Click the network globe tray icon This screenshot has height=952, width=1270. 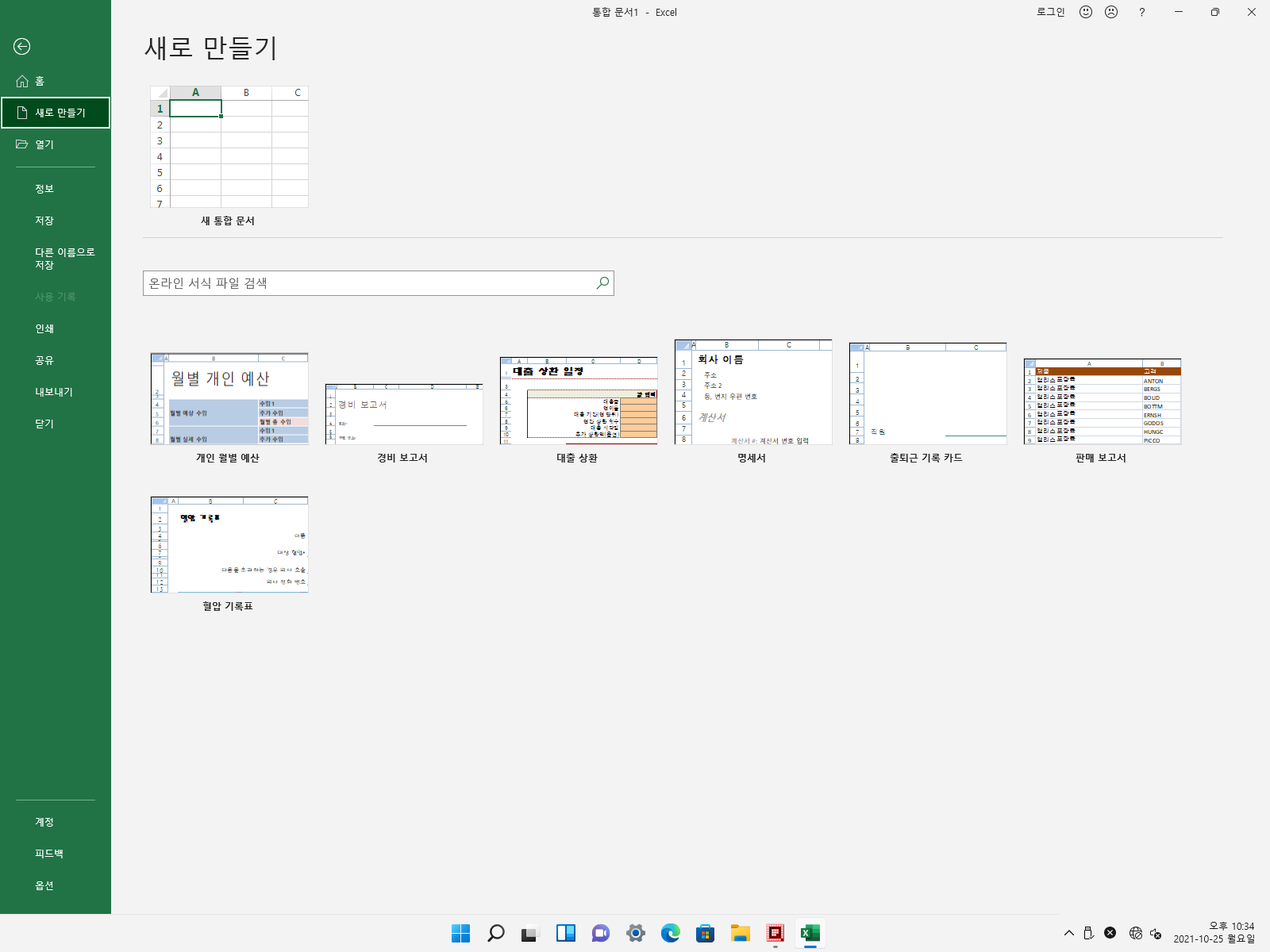click(x=1136, y=933)
